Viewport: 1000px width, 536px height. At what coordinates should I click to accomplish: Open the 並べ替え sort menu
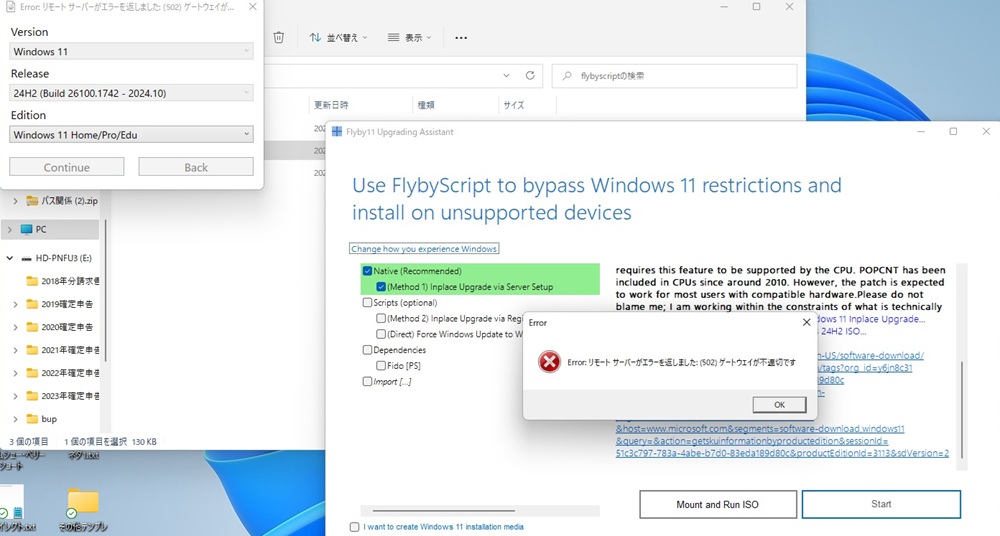(x=338, y=38)
